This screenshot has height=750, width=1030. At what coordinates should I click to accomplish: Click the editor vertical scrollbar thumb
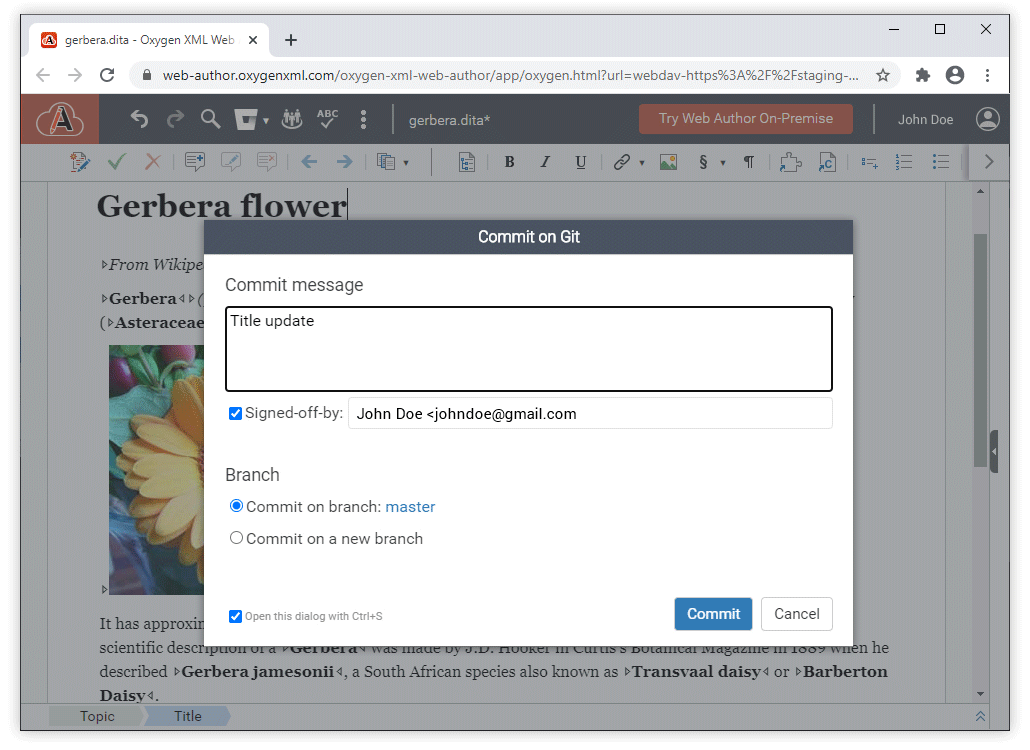(980, 350)
